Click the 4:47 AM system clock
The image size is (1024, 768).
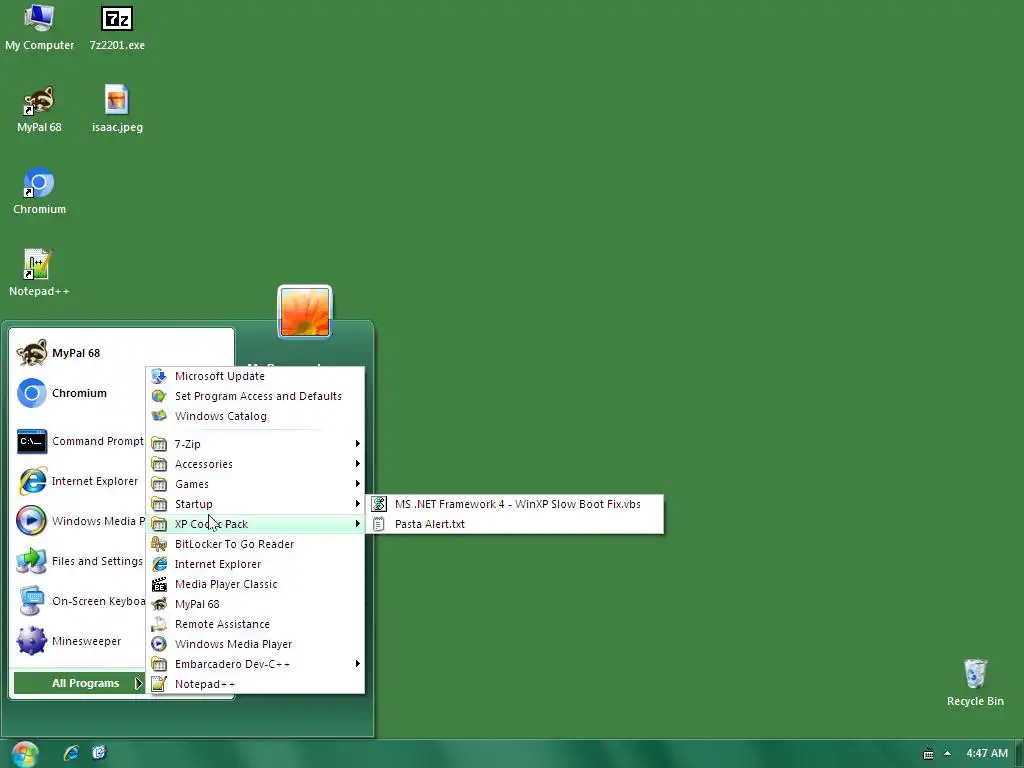click(987, 754)
